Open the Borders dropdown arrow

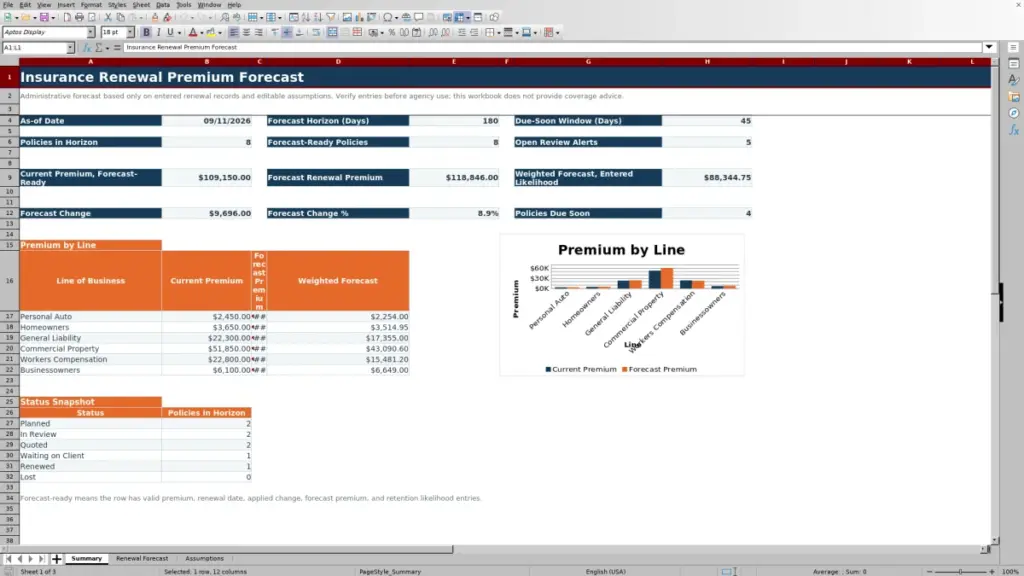(499, 33)
